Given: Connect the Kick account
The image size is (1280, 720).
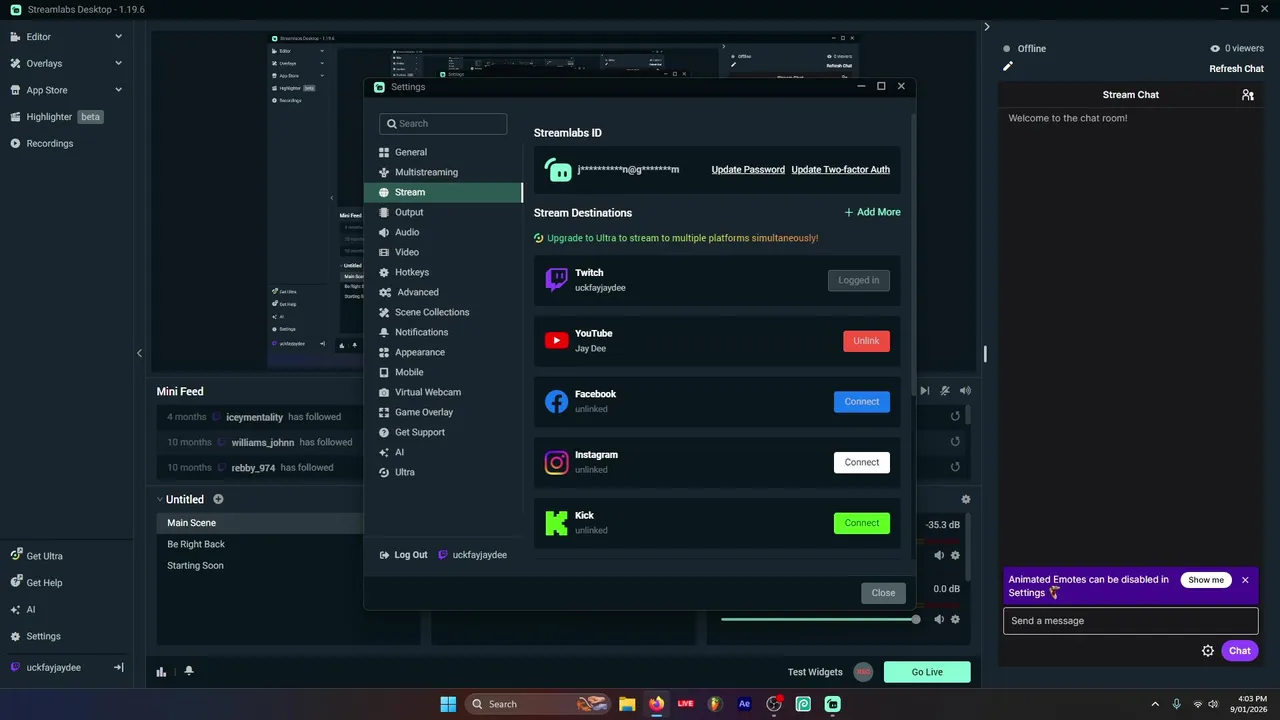Looking at the screenshot, I should (x=862, y=523).
